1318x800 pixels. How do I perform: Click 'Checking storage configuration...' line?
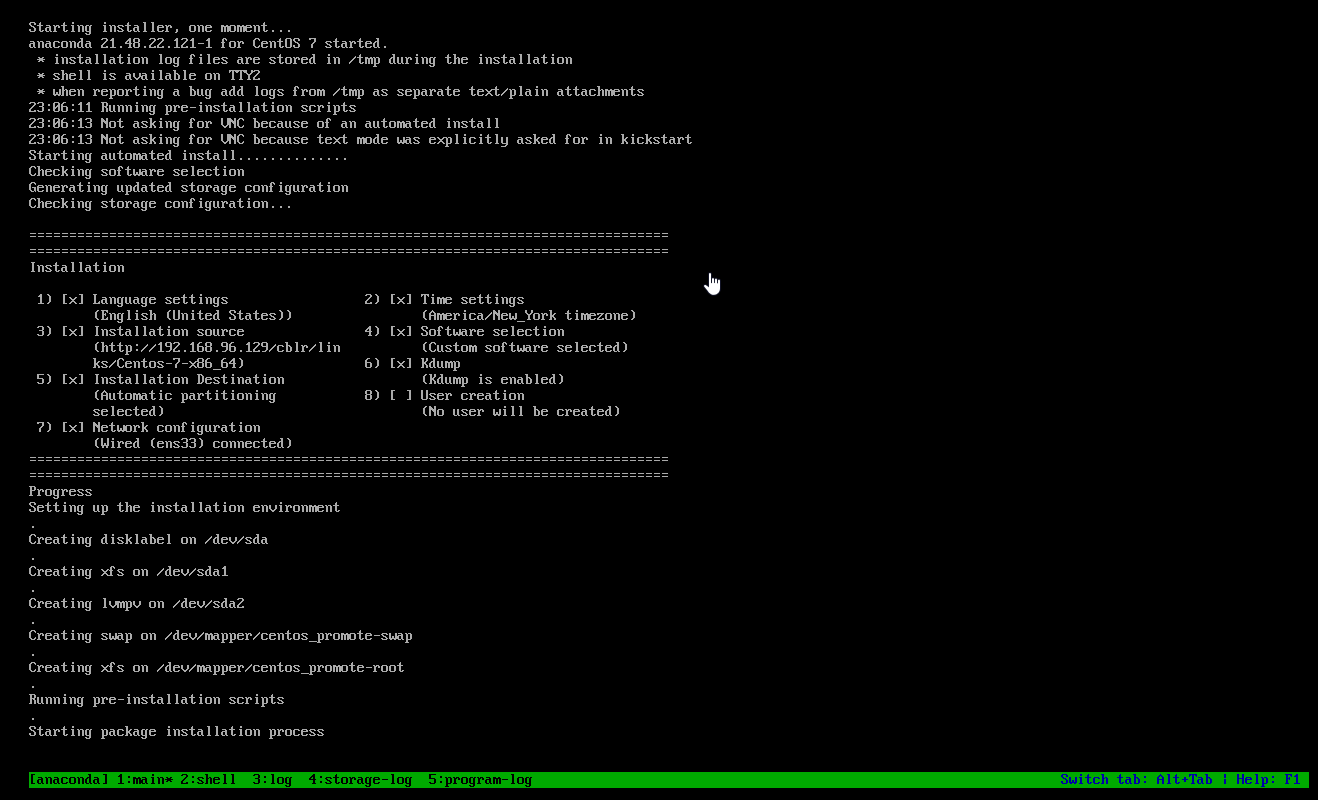click(160, 203)
